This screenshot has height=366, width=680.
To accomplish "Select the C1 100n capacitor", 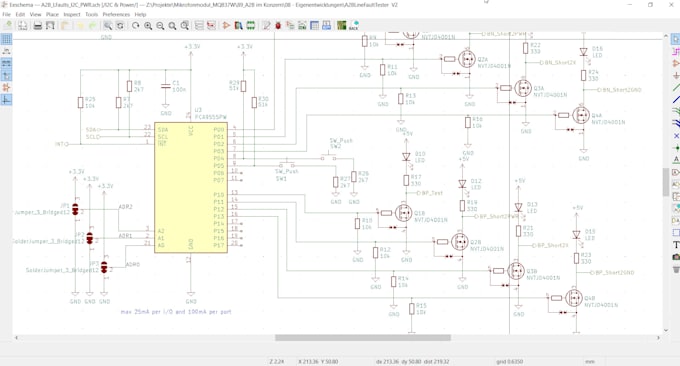I will click(167, 86).
